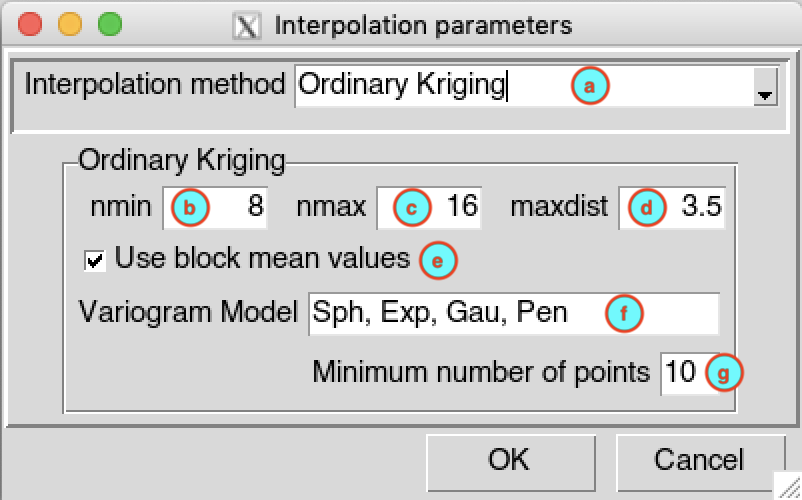Image resolution: width=802 pixels, height=500 pixels.
Task: Open the Interpolation method dropdown arrow
Action: 765,87
